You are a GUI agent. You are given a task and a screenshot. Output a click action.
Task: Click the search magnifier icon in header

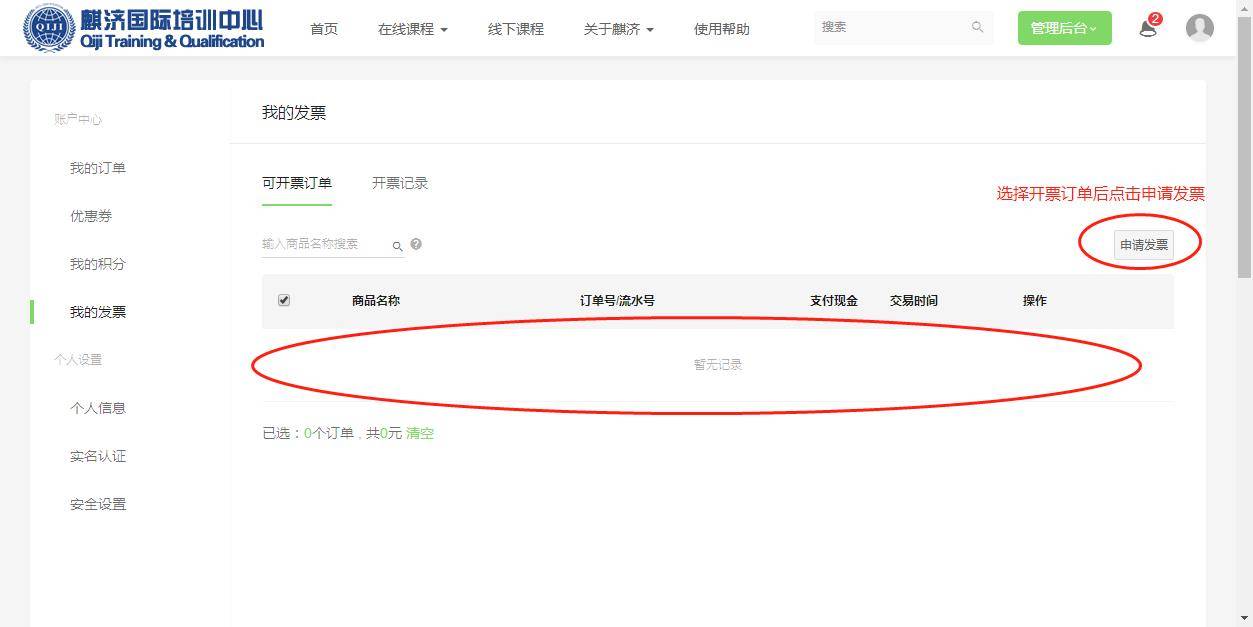977,28
